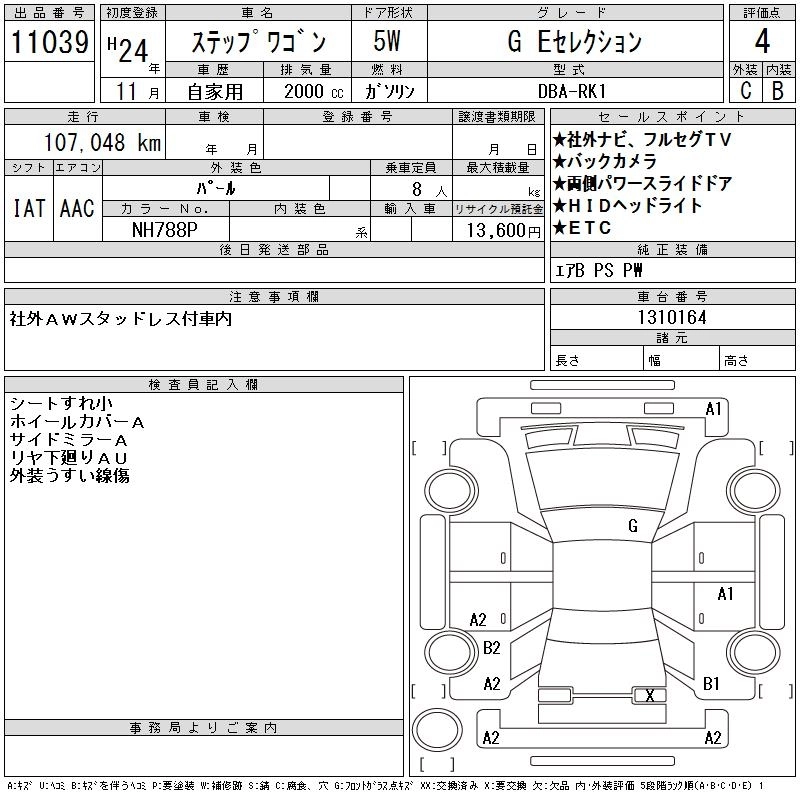The width and height of the screenshot is (800, 800).
Task: Select the sales point 両側パワースライドドア
Action: pos(642,183)
